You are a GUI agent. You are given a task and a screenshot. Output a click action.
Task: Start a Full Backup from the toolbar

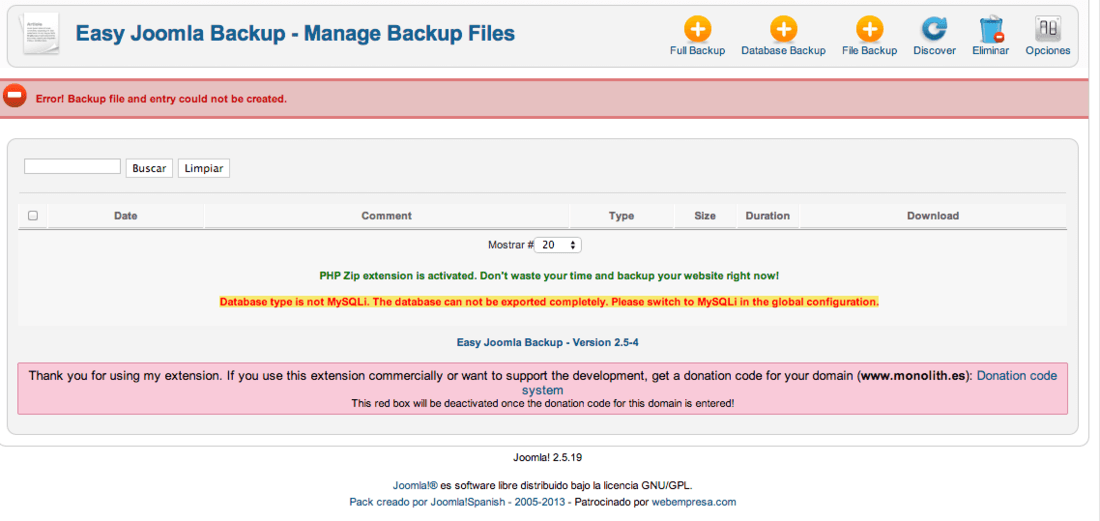pyautogui.click(x=697, y=37)
